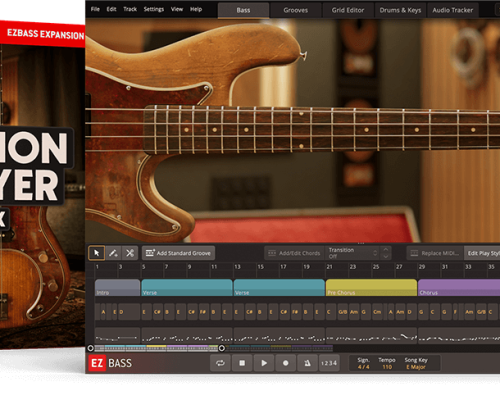The image size is (500, 400).
Task: Click the record button
Action: (286, 363)
